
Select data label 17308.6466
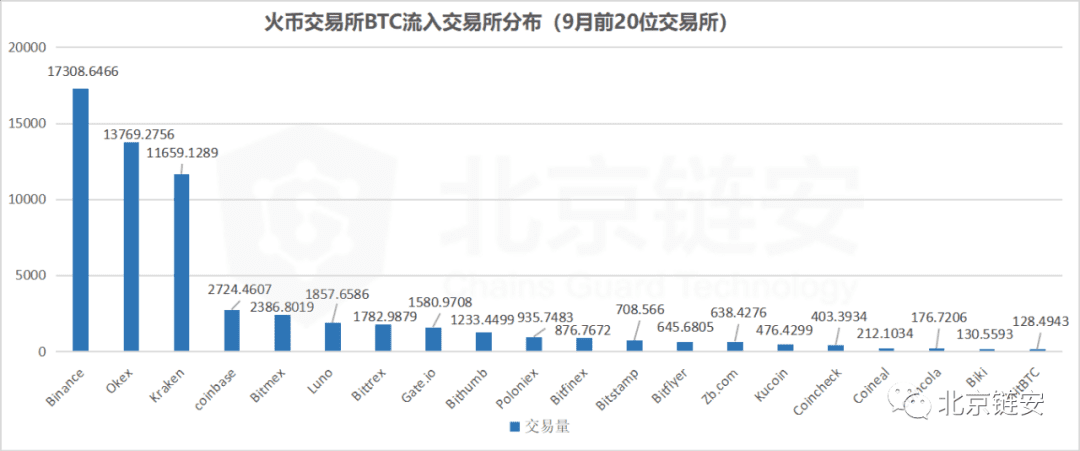83,71
